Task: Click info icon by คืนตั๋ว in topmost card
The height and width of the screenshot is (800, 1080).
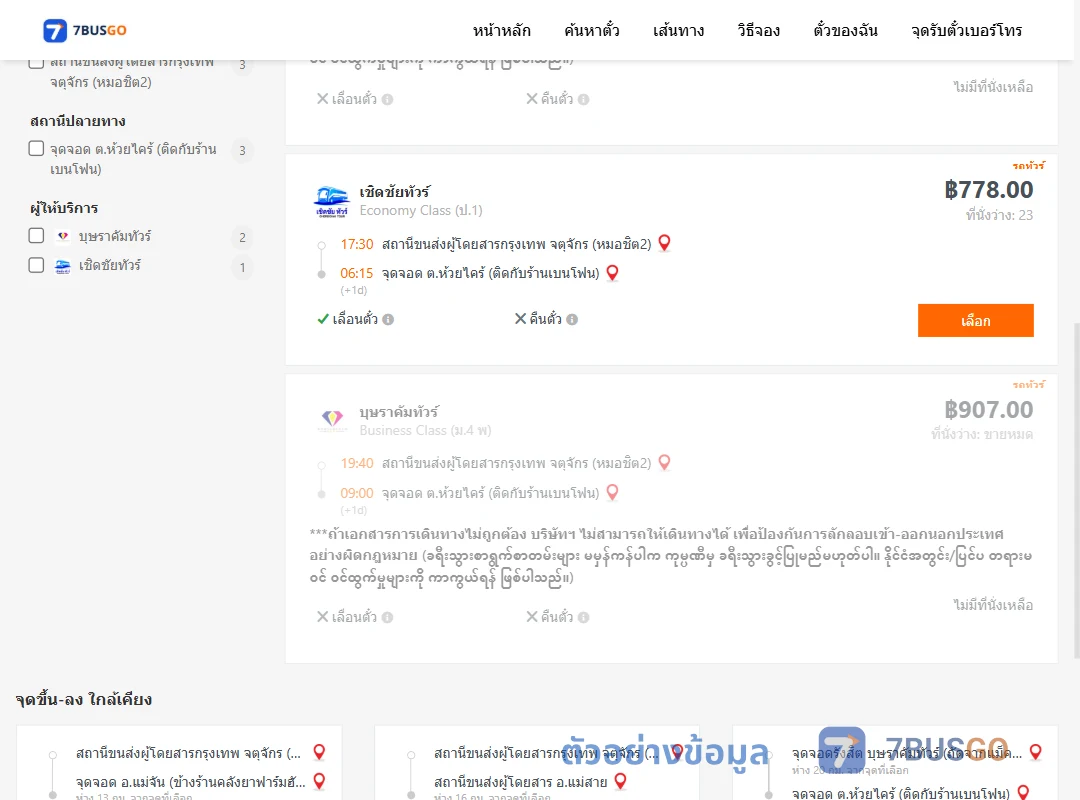Action: pyautogui.click(x=583, y=99)
